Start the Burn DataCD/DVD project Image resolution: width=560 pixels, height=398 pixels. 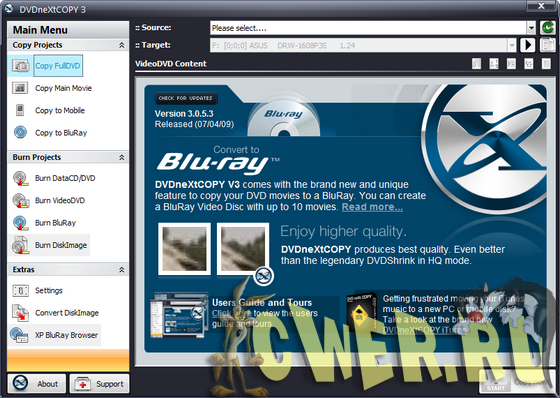pos(65,178)
